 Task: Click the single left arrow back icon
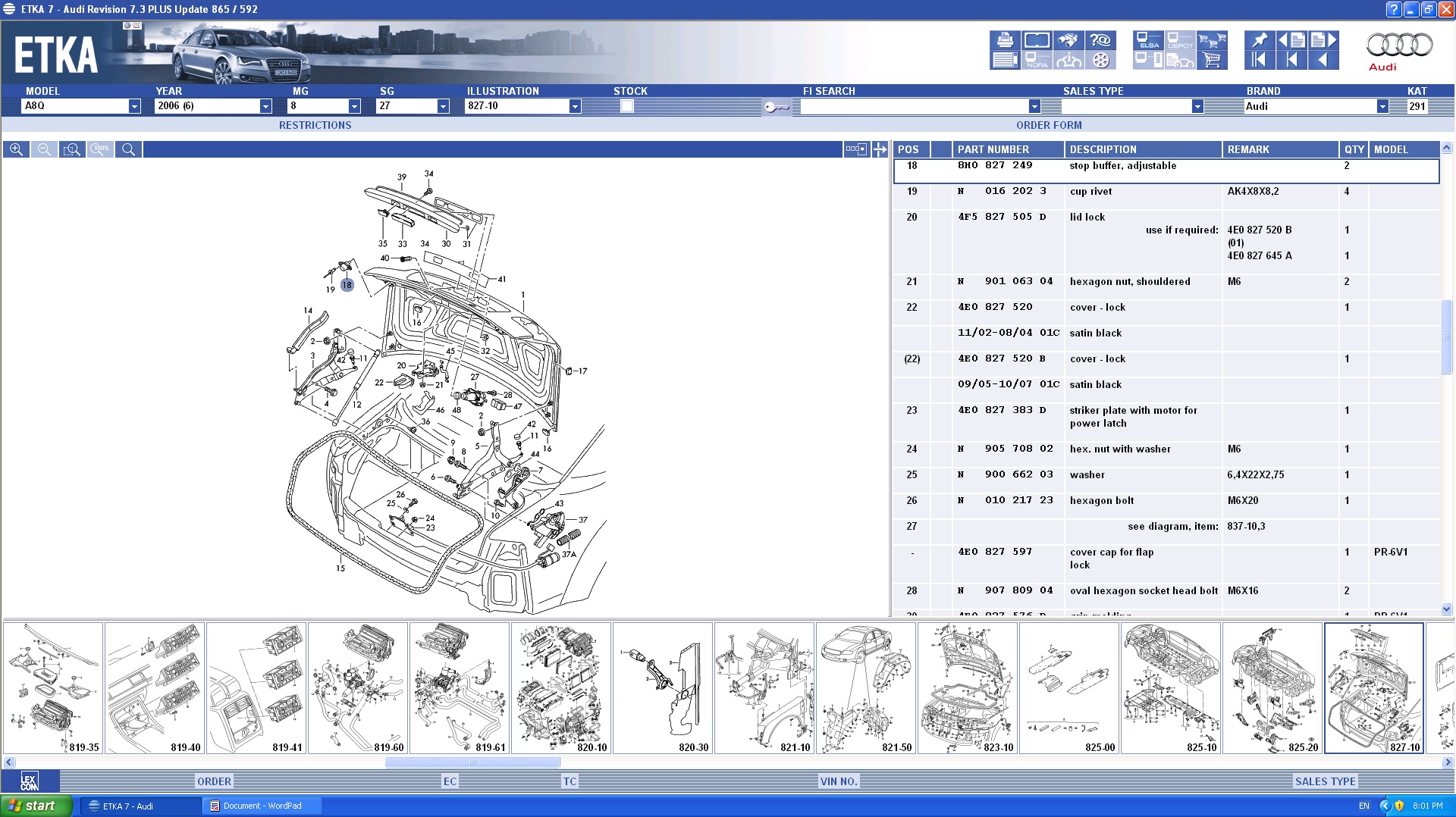point(1323,60)
